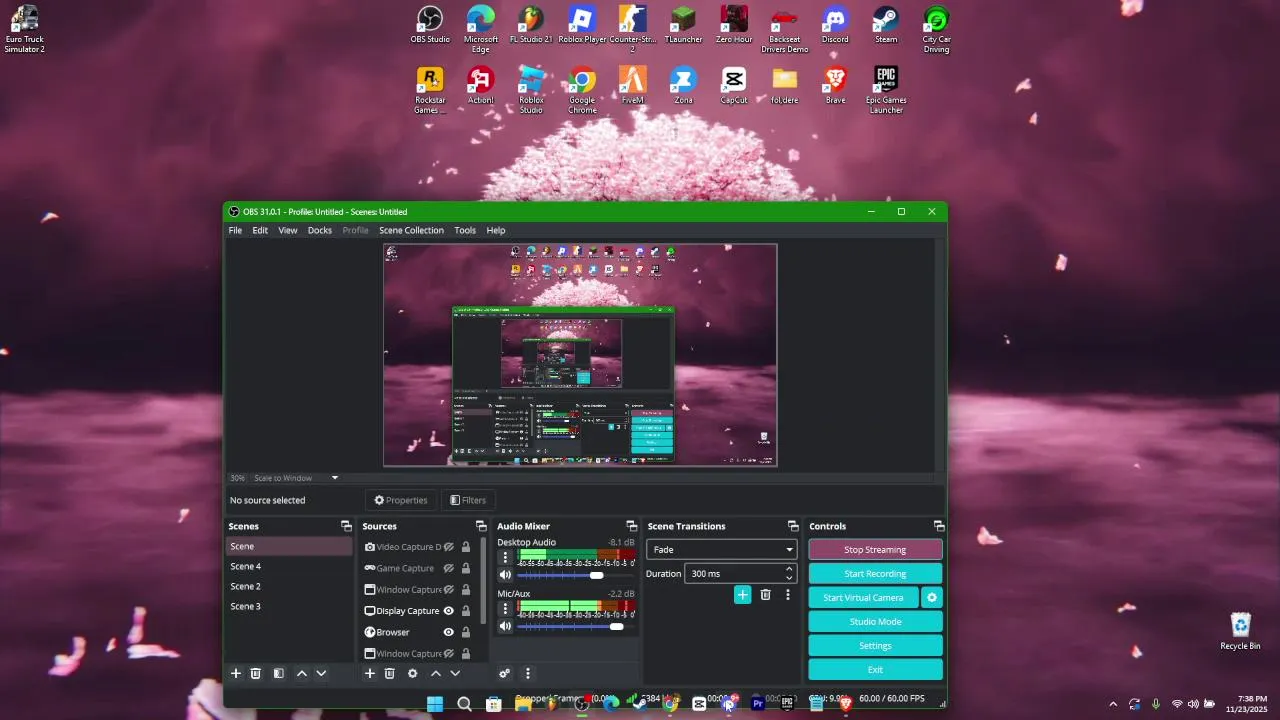Open the Fade transition dropdown
The image size is (1280, 720).
(722, 550)
